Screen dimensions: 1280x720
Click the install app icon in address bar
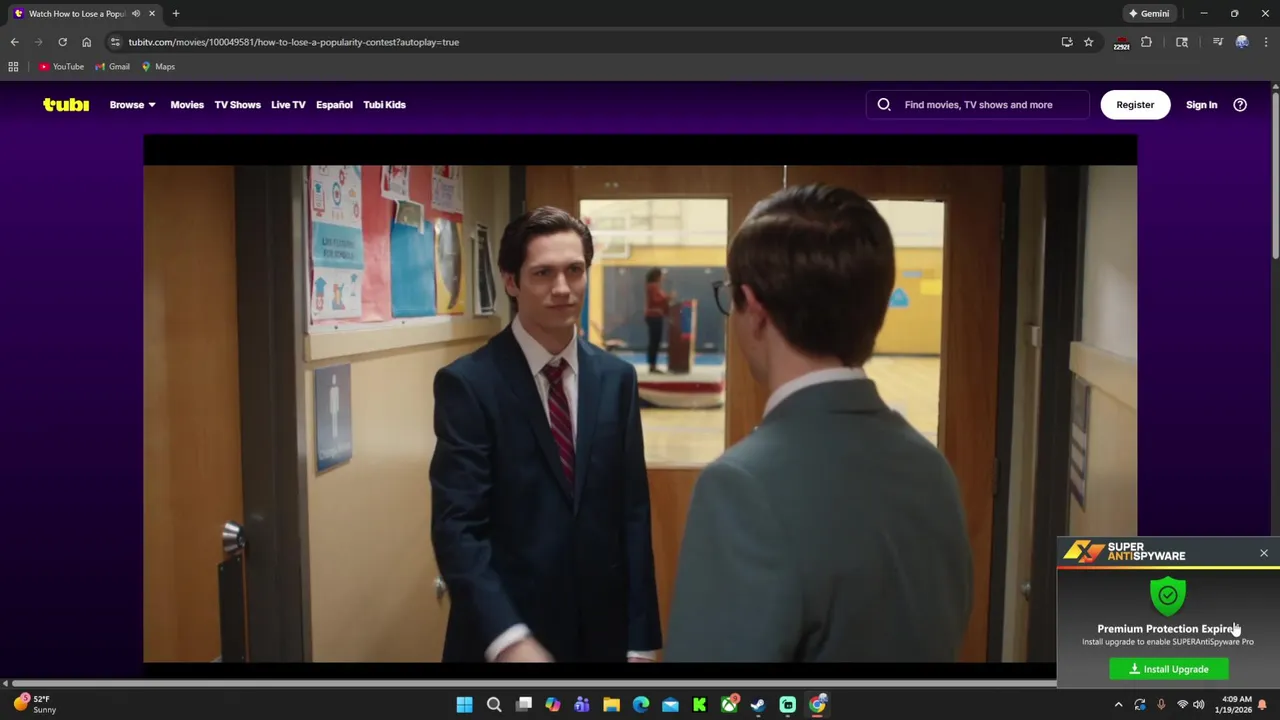pos(1067,42)
